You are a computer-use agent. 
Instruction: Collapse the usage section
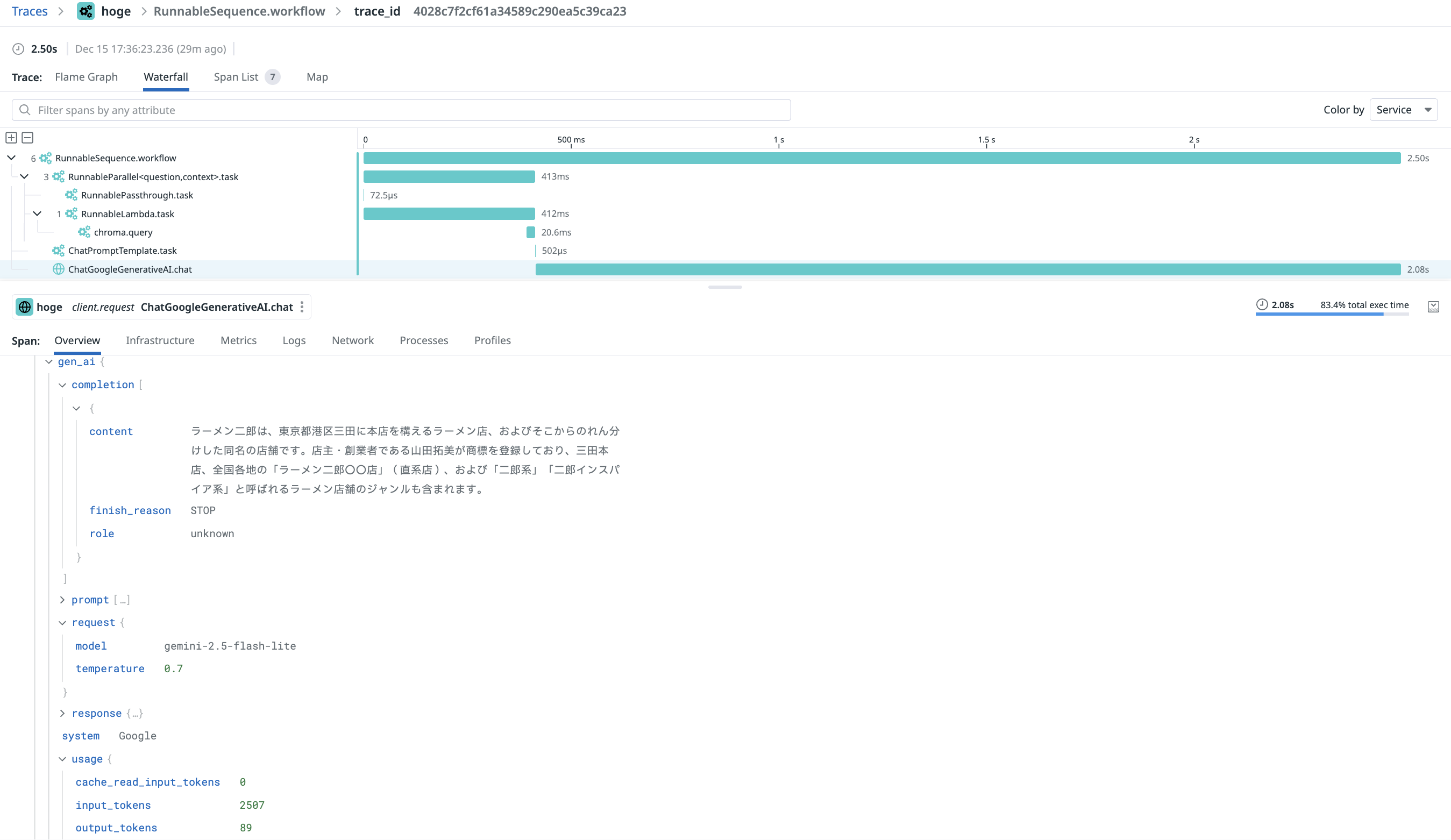(x=63, y=759)
